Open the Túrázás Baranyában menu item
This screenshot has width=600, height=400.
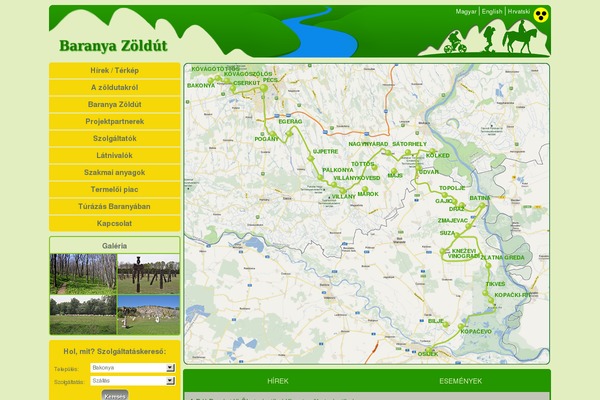[114, 206]
